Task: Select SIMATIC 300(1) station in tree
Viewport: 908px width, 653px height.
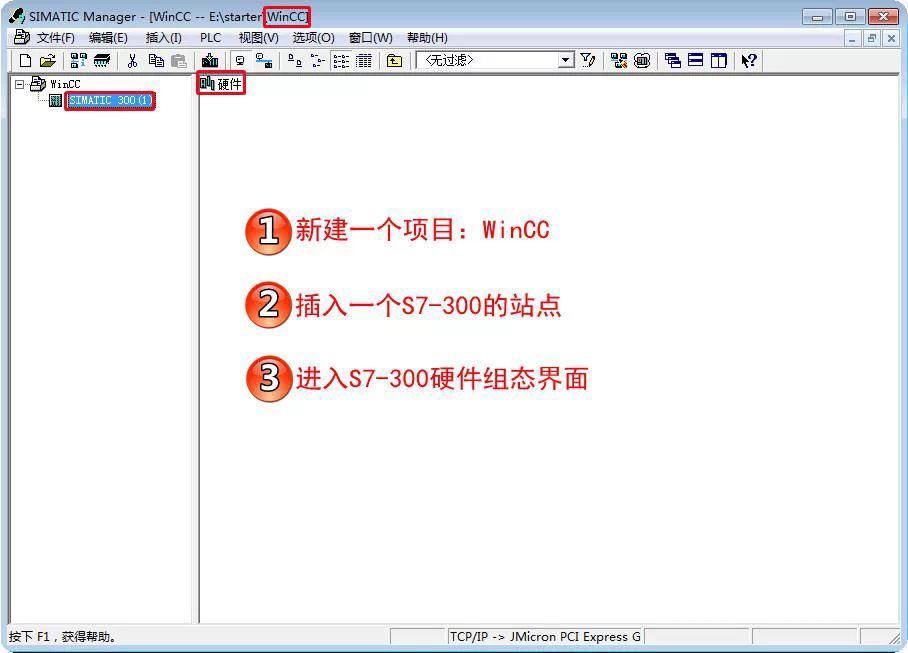Action: pyautogui.click(x=110, y=101)
